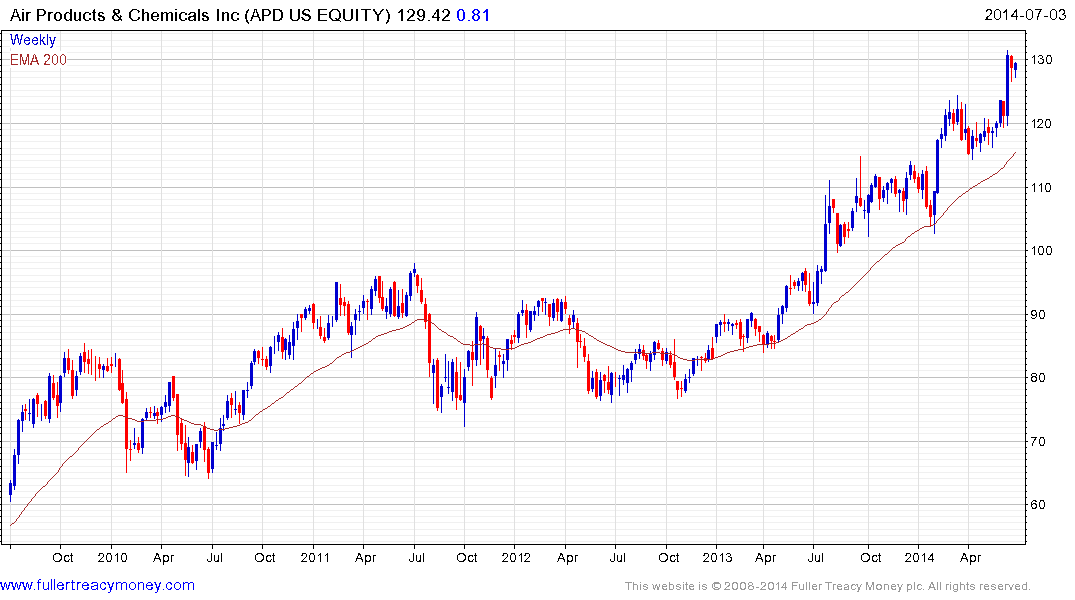Screen dimensions: 1075x600
Task: Click the 2010 marker on the time axis
Action: point(112,557)
